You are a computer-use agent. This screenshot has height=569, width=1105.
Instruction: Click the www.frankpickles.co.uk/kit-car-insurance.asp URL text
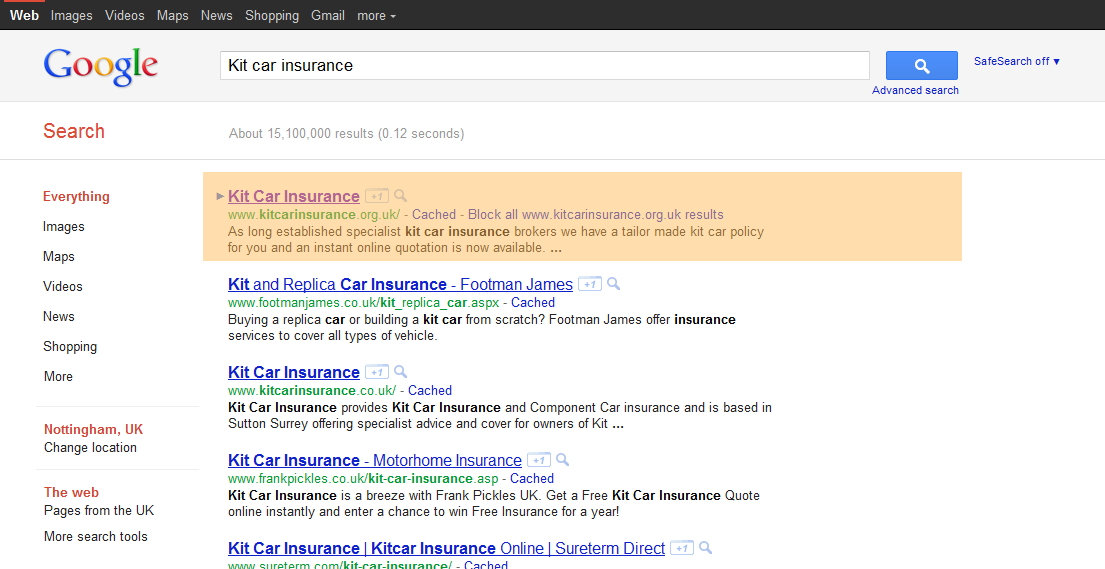click(x=363, y=479)
